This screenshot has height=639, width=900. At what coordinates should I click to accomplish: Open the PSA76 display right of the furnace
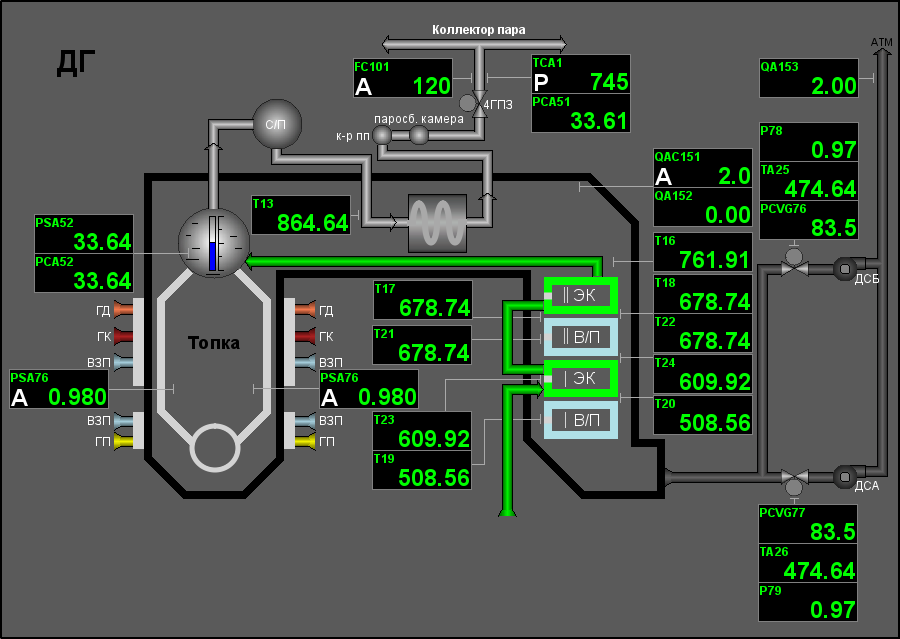tap(369, 389)
